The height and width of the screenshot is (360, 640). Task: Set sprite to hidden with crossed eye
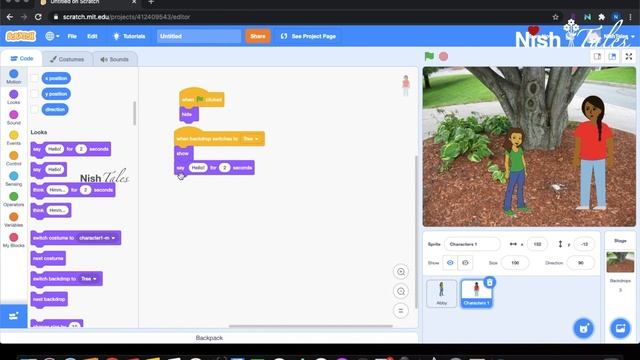[x=465, y=263]
